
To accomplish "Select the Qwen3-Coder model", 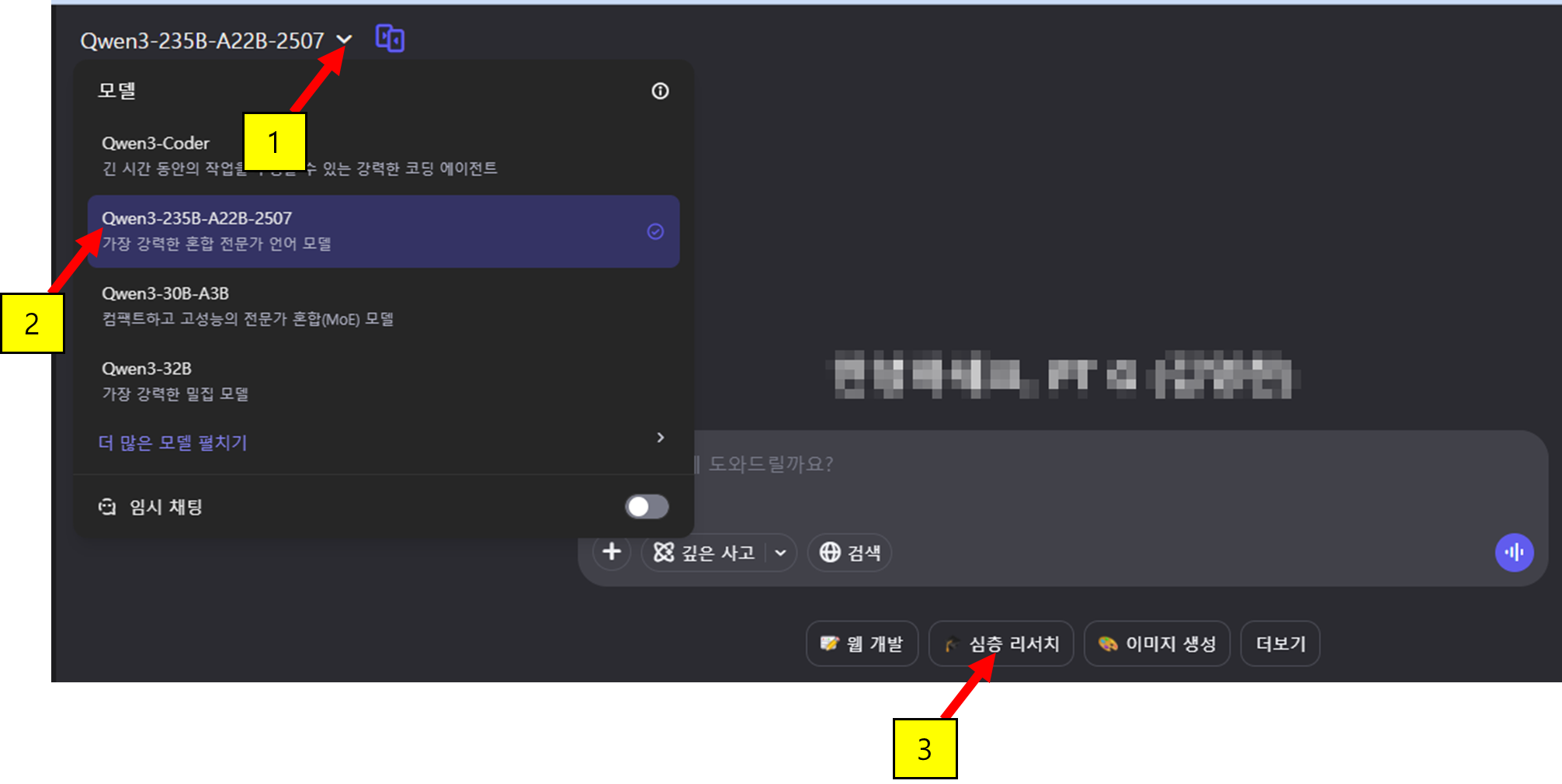I will [384, 155].
